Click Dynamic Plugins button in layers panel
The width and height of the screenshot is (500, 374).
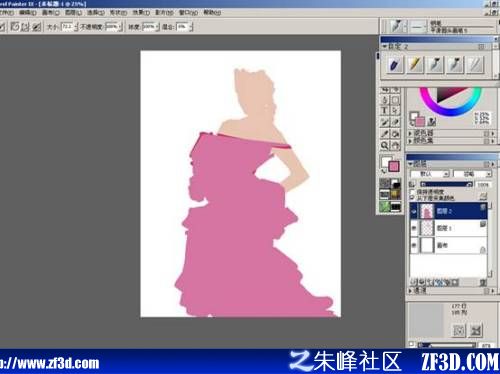point(422,283)
